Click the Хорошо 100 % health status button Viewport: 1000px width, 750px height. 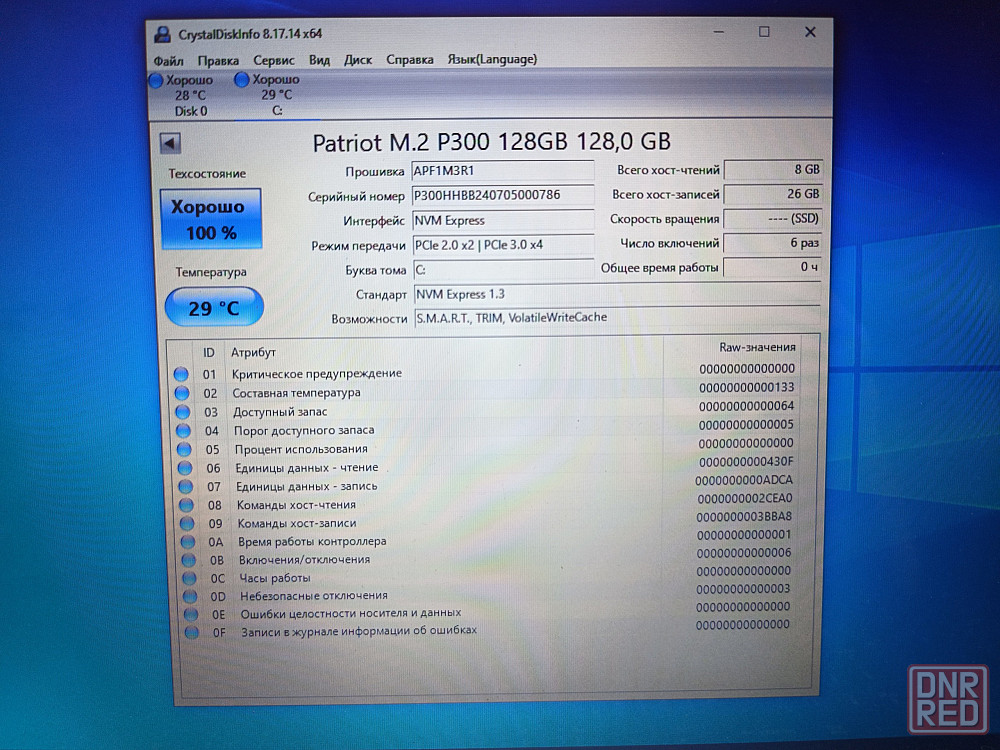211,219
